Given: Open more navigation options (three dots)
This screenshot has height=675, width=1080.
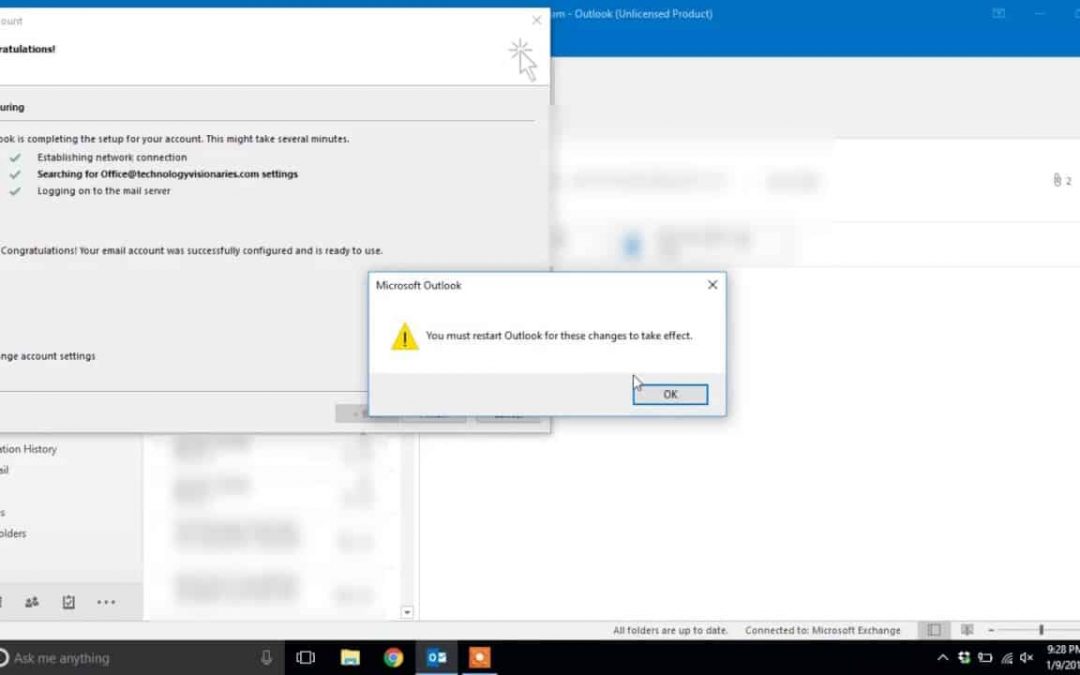Looking at the screenshot, I should tap(106, 602).
